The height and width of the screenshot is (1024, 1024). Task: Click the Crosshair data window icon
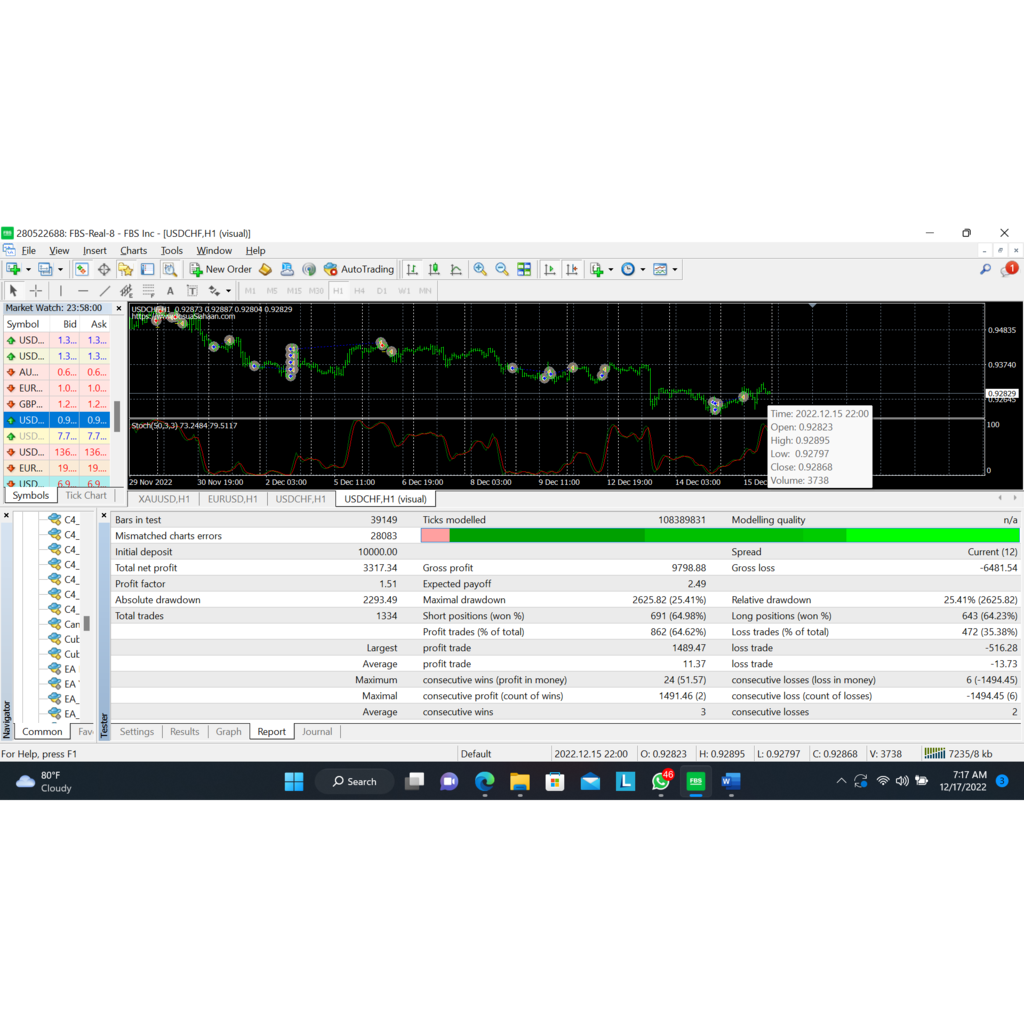point(104,269)
